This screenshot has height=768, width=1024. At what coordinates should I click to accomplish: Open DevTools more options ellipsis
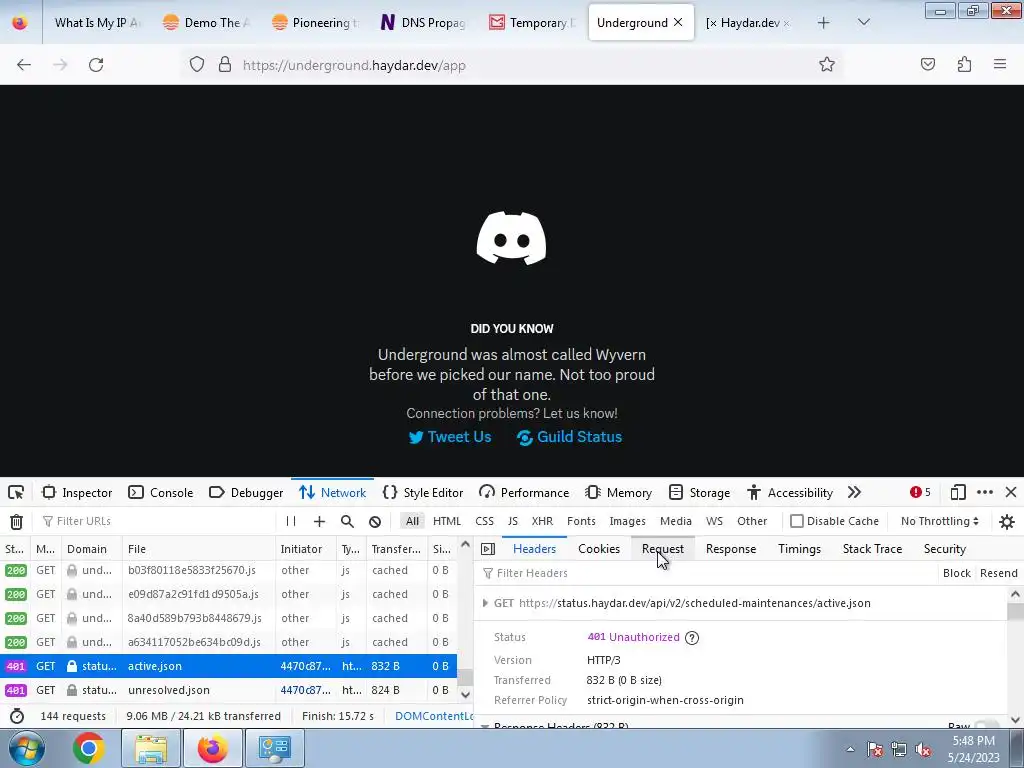coord(985,492)
